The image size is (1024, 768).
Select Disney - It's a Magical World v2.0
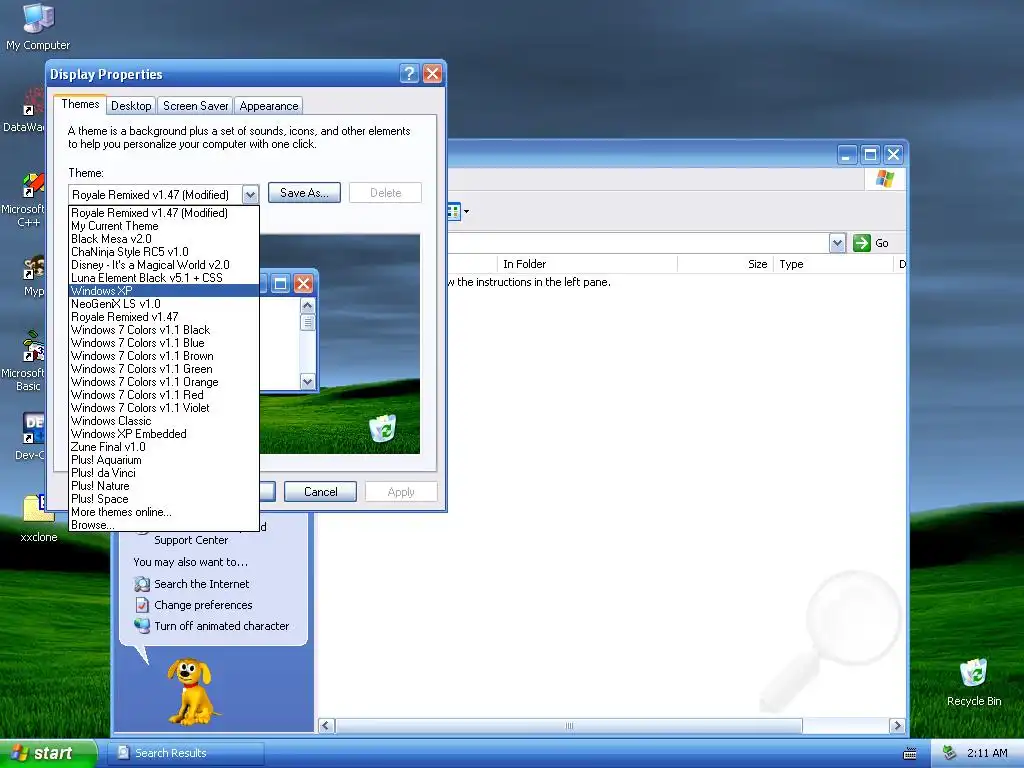pyautogui.click(x=163, y=265)
